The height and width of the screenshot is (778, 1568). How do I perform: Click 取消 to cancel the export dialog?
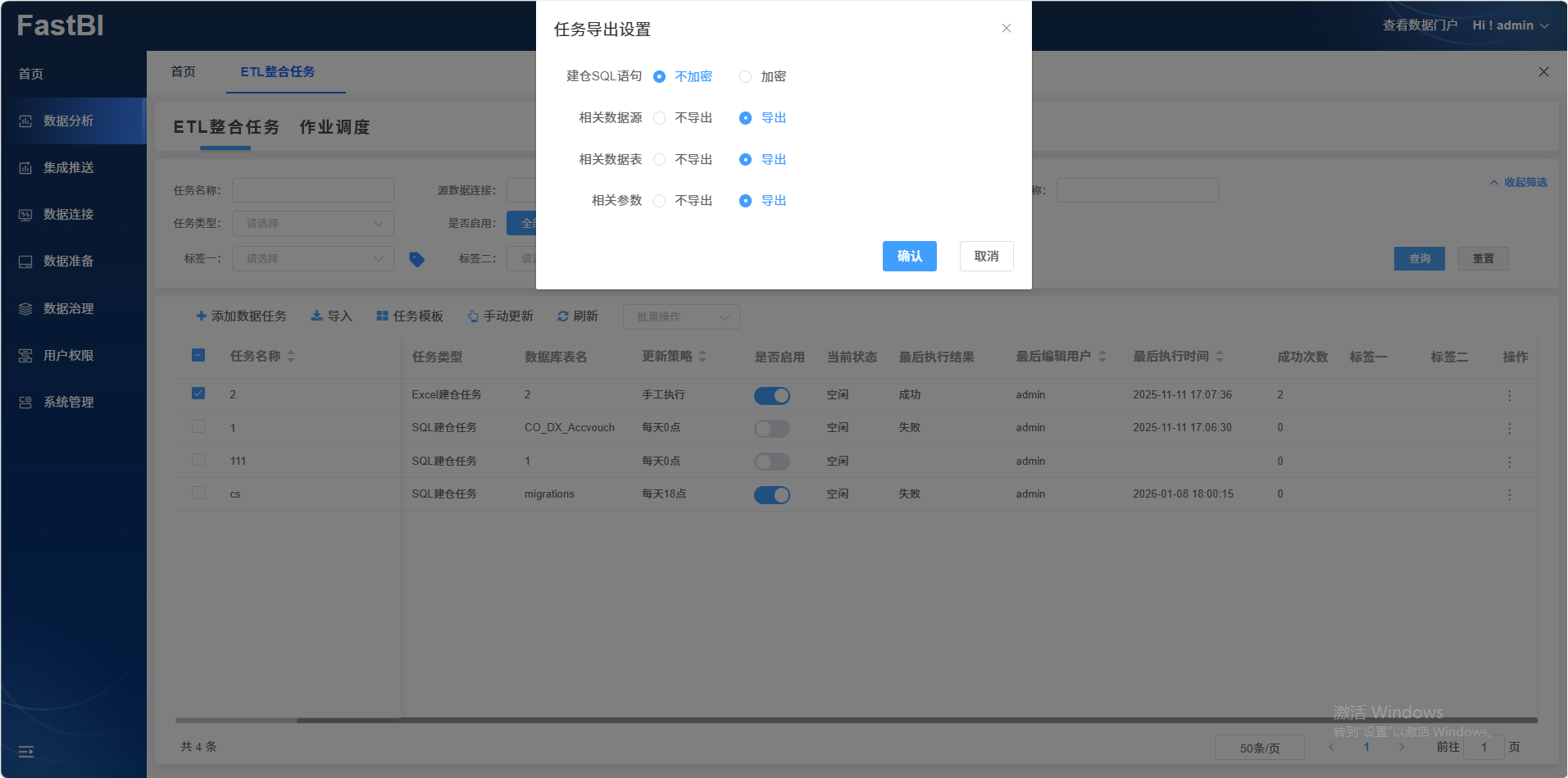pyautogui.click(x=986, y=257)
